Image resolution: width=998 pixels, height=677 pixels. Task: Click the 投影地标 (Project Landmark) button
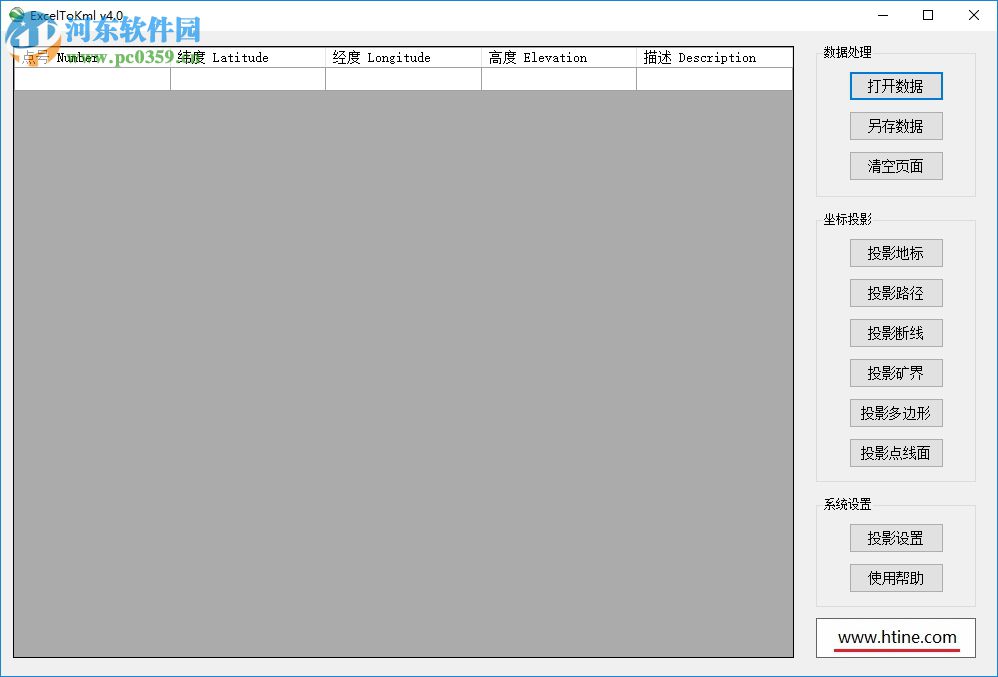click(895, 253)
